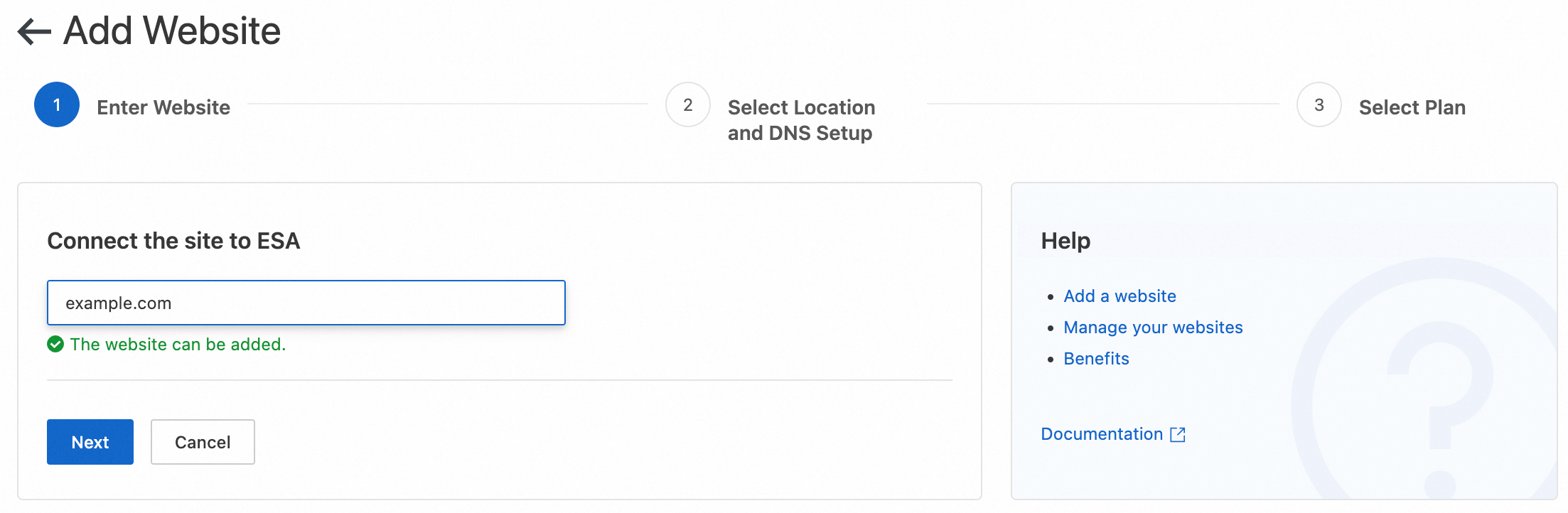Viewport: 1568px width, 513px height.
Task: Open the Add a website help link
Action: pyautogui.click(x=1119, y=296)
